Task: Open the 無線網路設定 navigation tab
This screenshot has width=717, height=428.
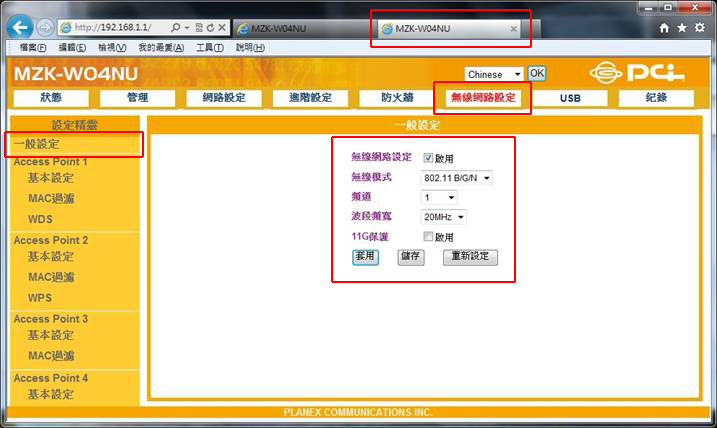Action: 483,97
